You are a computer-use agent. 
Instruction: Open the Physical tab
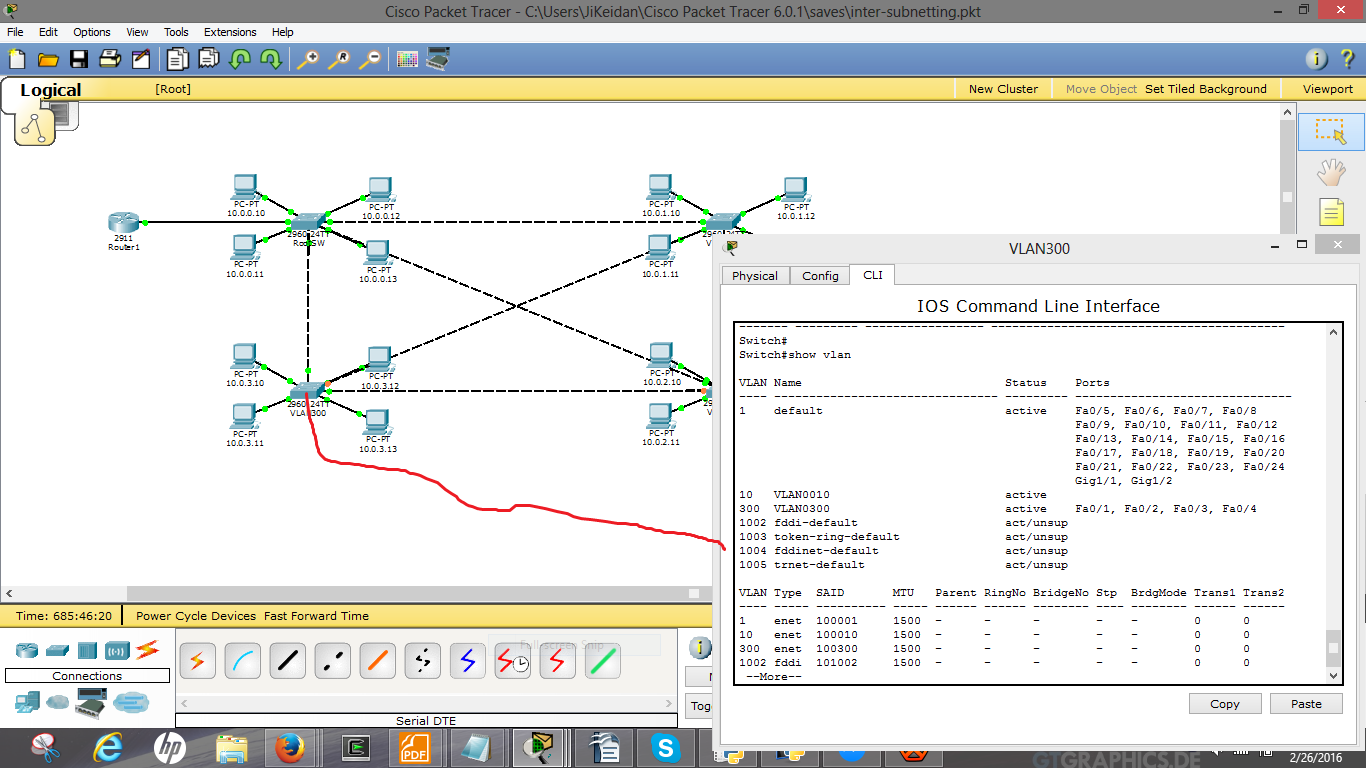point(755,276)
